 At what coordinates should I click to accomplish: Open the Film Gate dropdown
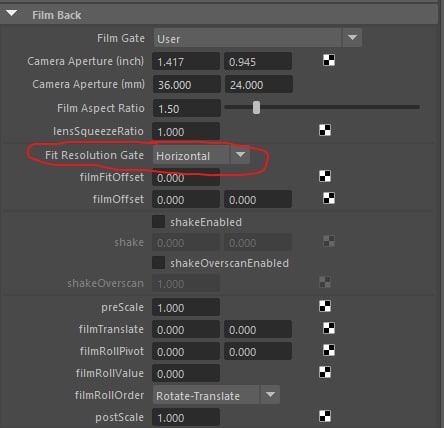[x=257, y=38]
